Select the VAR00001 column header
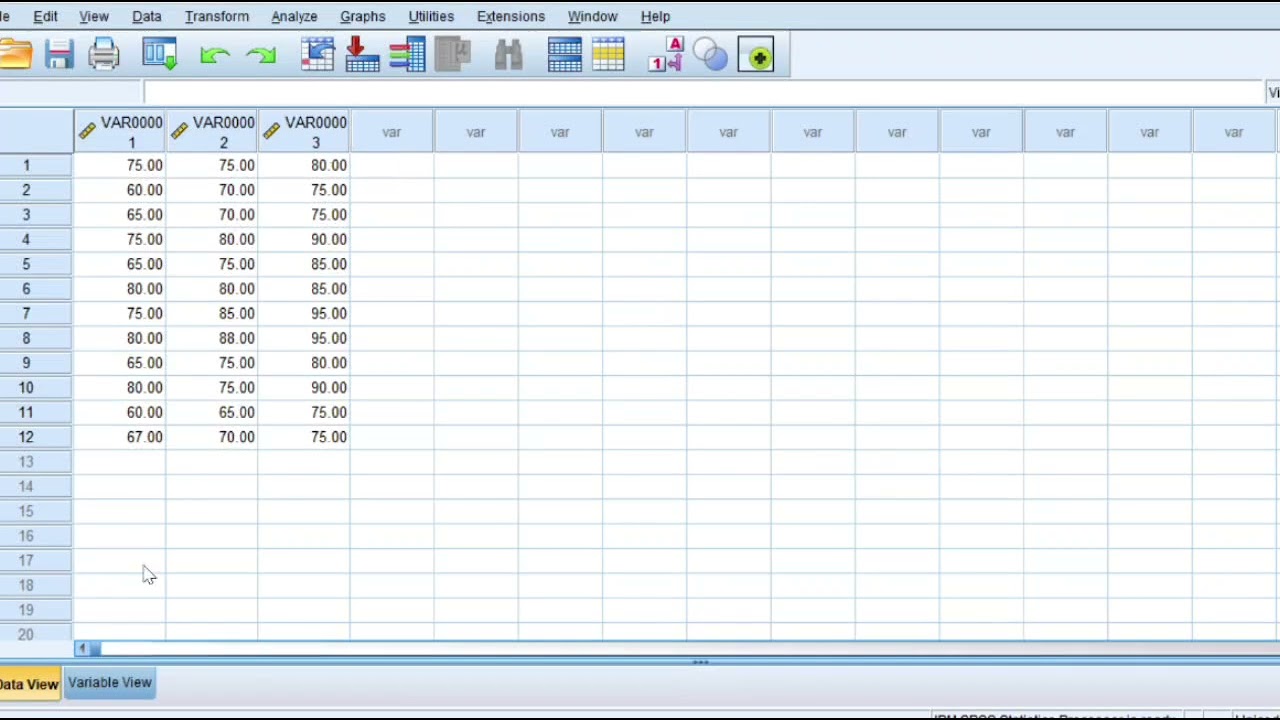The width and height of the screenshot is (1280, 720). [x=119, y=132]
